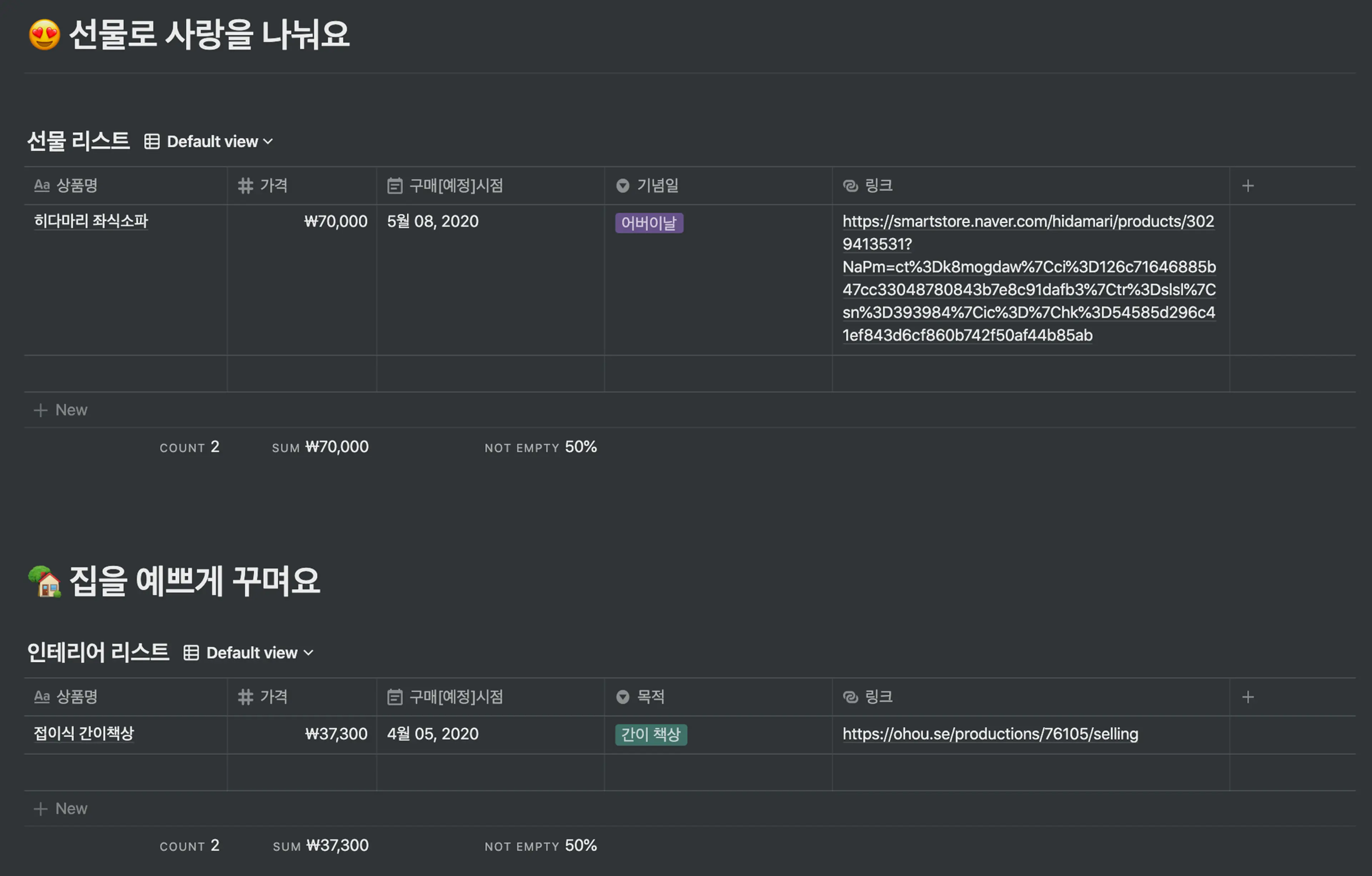Click 상품명 column header in interior table

pos(125,697)
